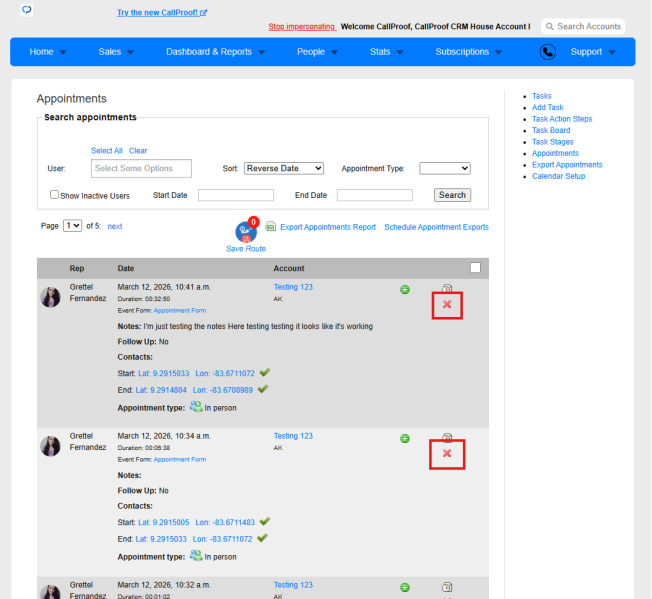
Task: Click the phone call icon in navbar
Action: (548, 52)
